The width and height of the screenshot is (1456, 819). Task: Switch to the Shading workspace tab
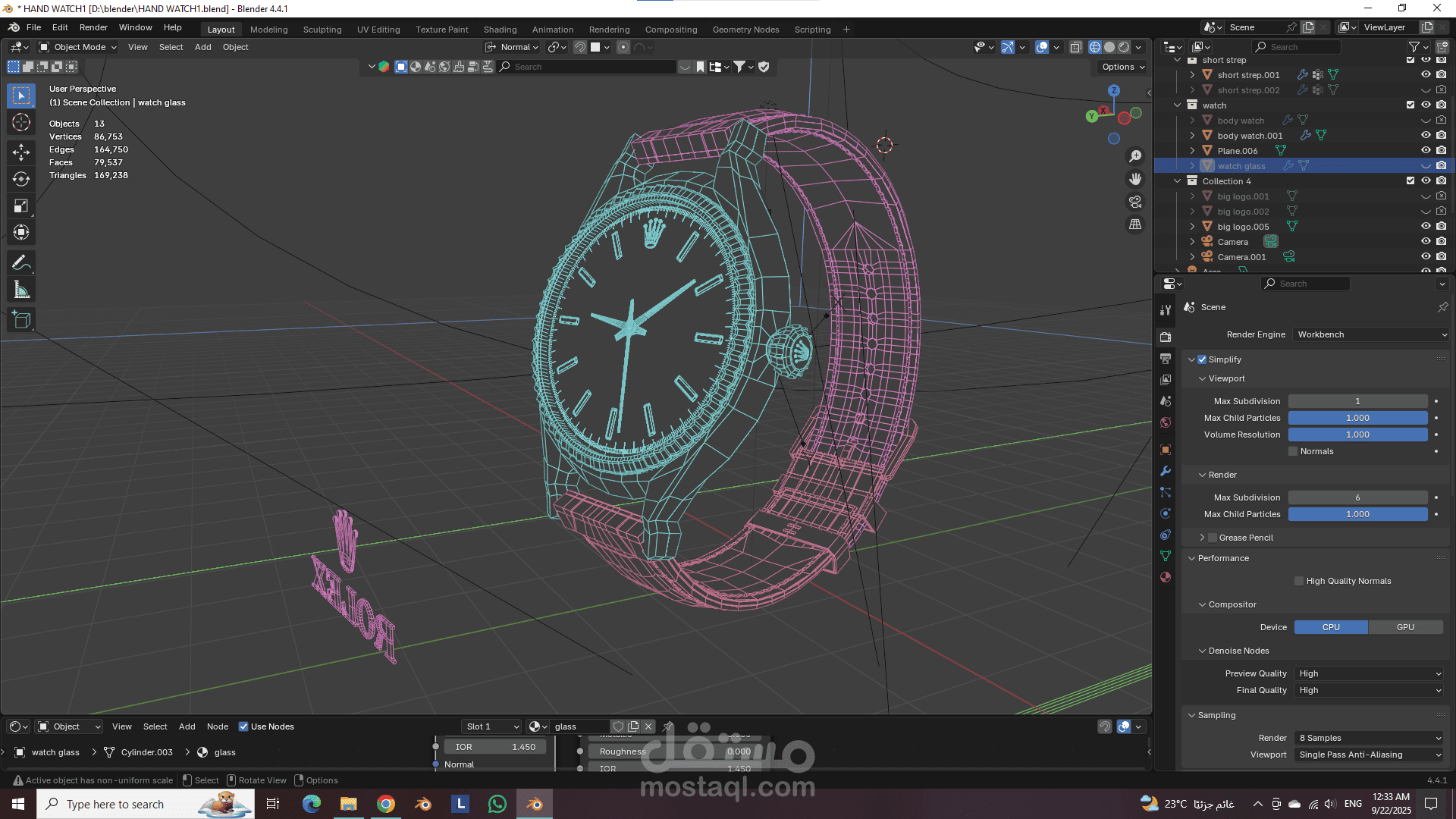click(x=500, y=30)
